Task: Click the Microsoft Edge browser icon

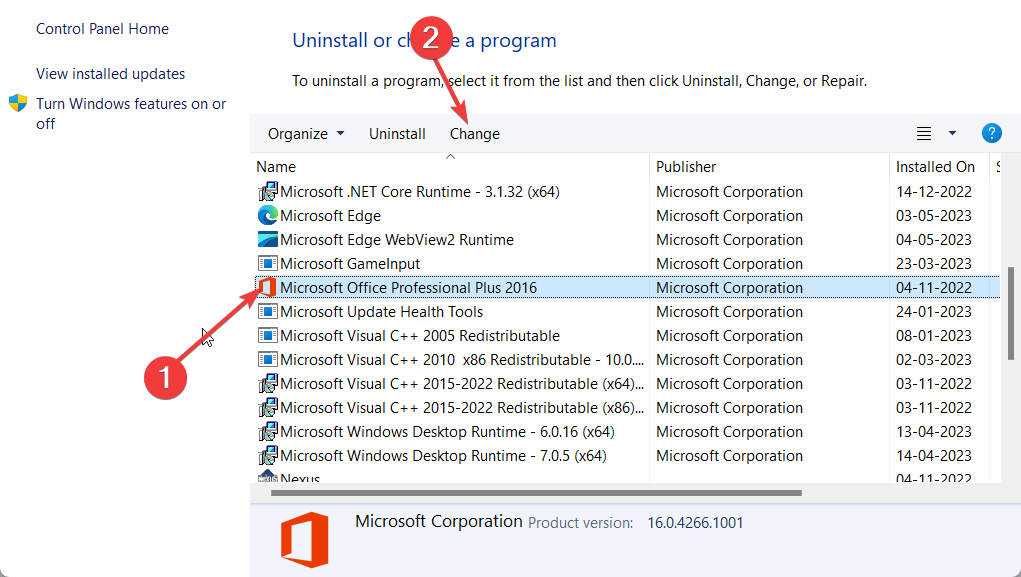Action: 268,216
